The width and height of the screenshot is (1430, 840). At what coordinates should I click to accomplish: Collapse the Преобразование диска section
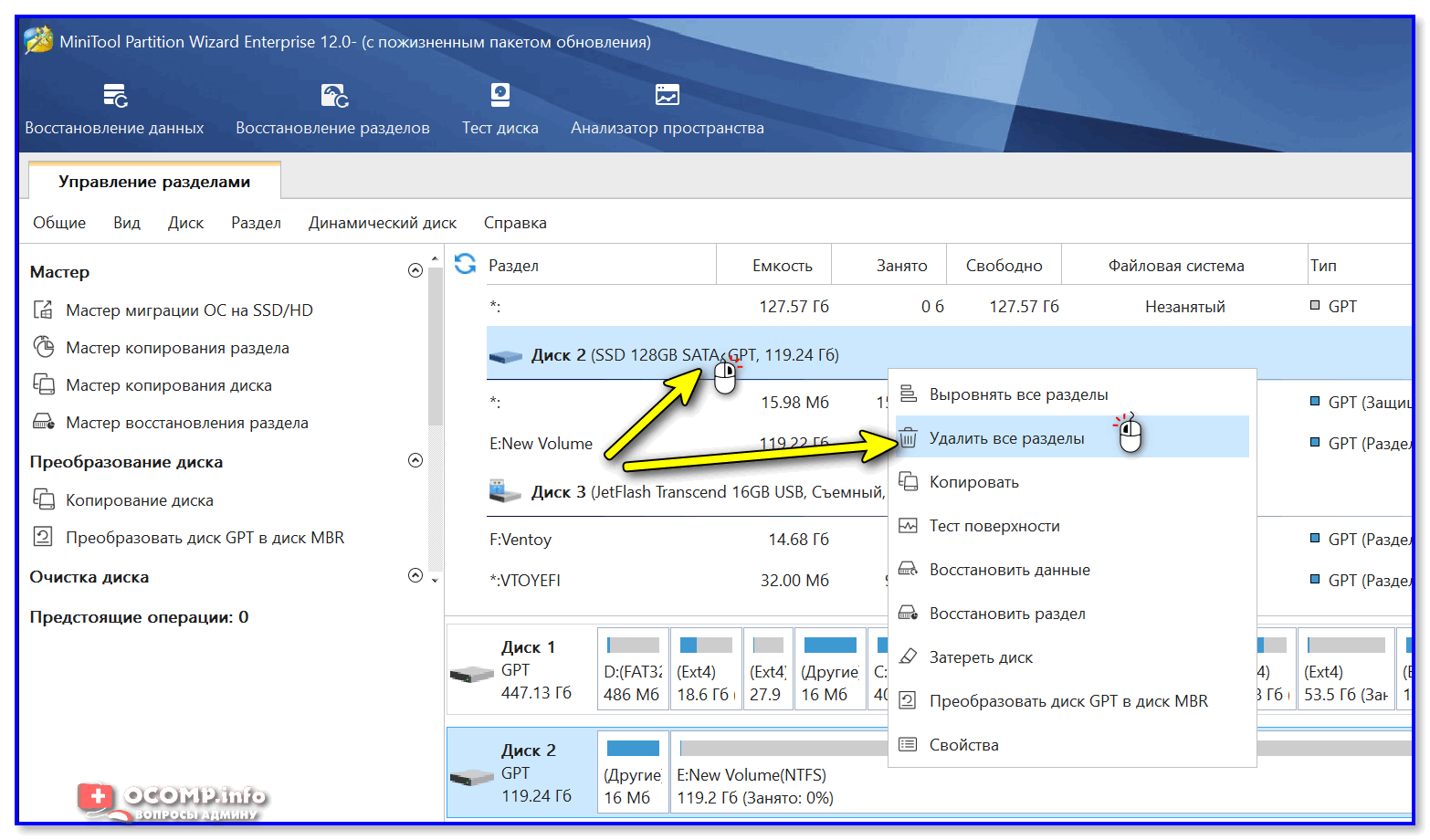[x=415, y=460]
